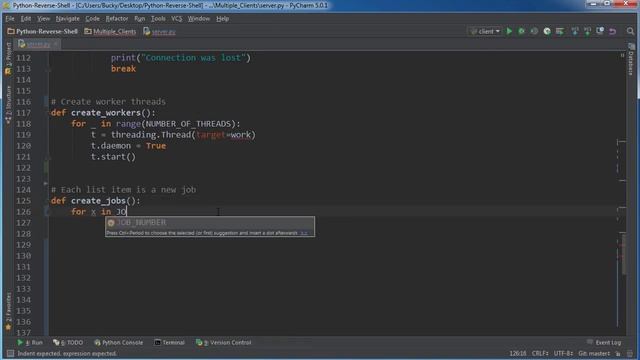Screen dimensions: 640x360
Task: Start debugging with the bug icon
Action: 521,31
